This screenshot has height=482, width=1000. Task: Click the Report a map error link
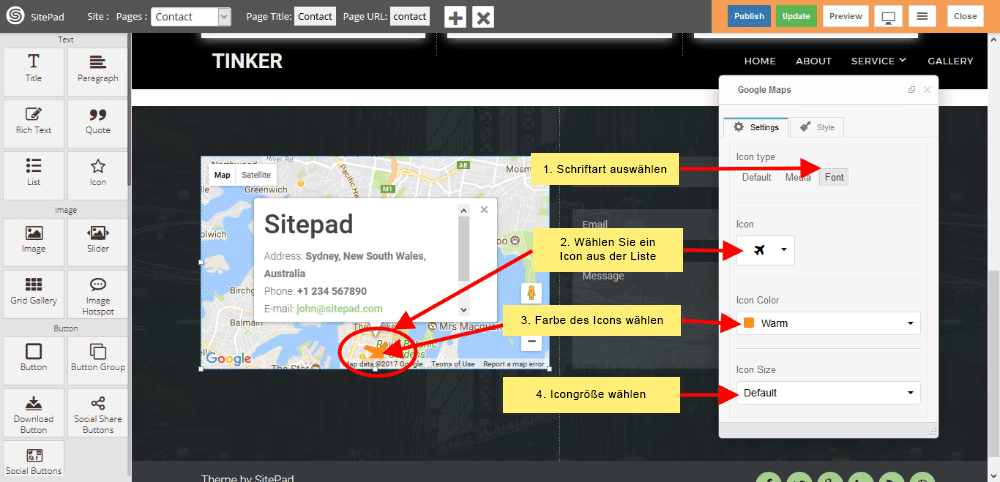[513, 364]
